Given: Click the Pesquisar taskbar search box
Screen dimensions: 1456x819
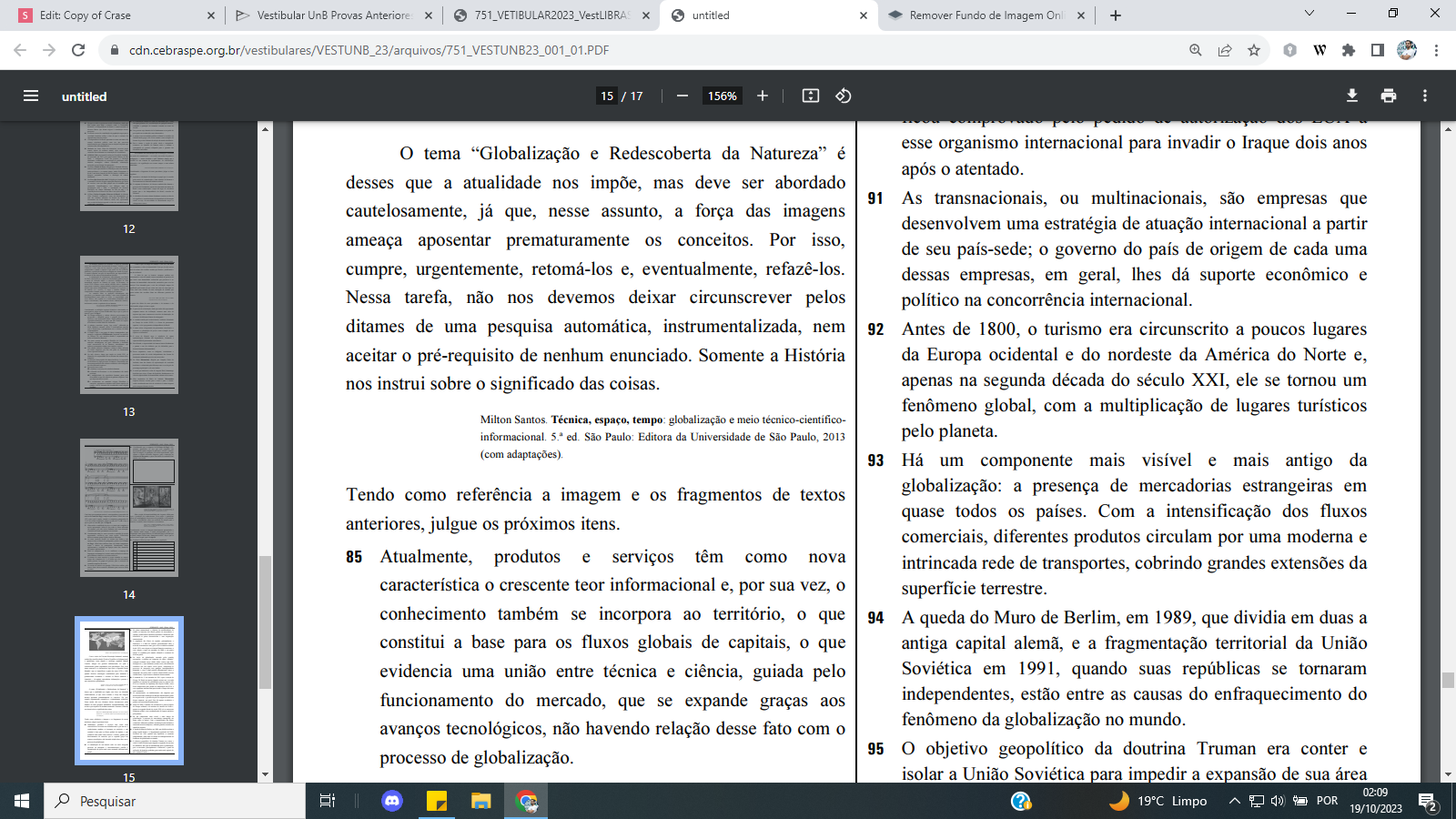Looking at the screenshot, I should [x=175, y=801].
